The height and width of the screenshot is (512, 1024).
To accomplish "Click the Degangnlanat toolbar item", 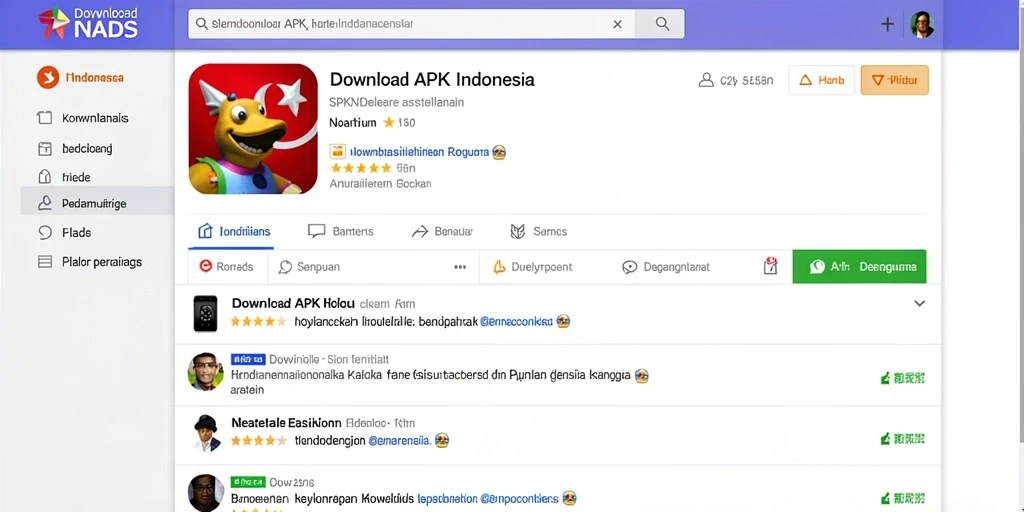I will pos(666,266).
